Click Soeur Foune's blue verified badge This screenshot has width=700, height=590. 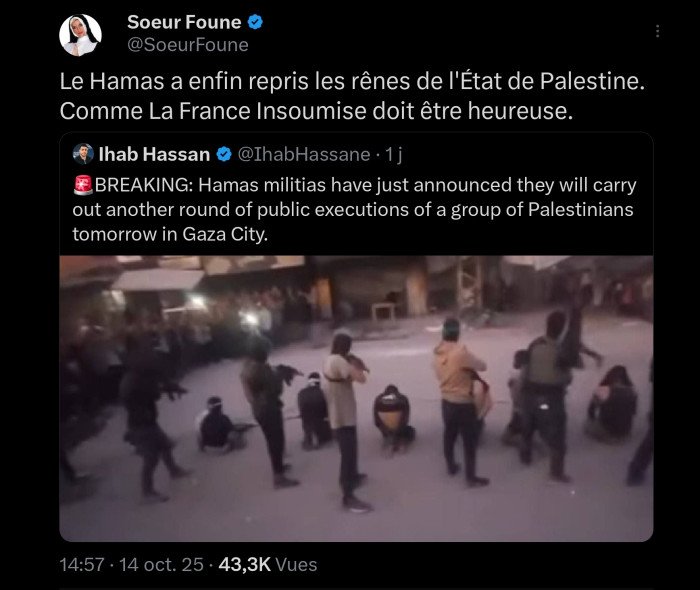(255, 22)
